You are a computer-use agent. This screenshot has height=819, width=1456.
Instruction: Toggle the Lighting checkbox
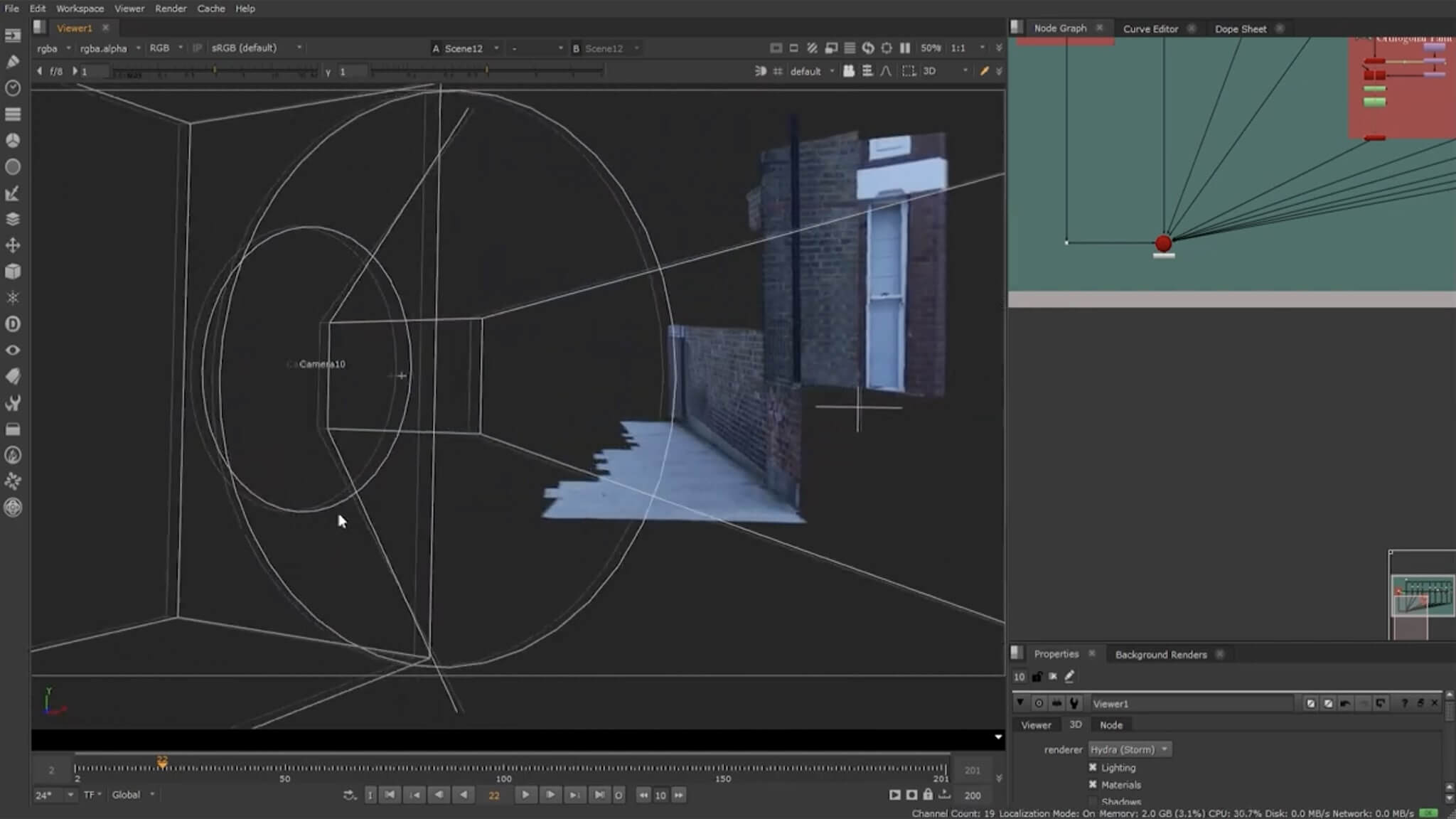(1093, 768)
